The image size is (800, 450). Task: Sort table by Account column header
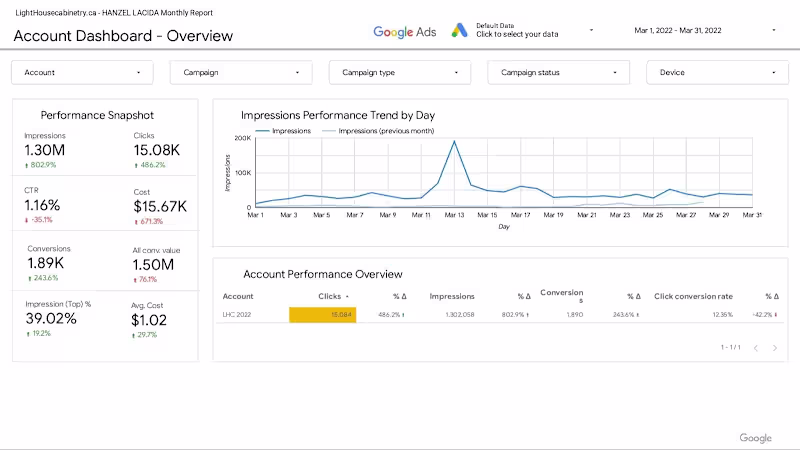click(238, 297)
